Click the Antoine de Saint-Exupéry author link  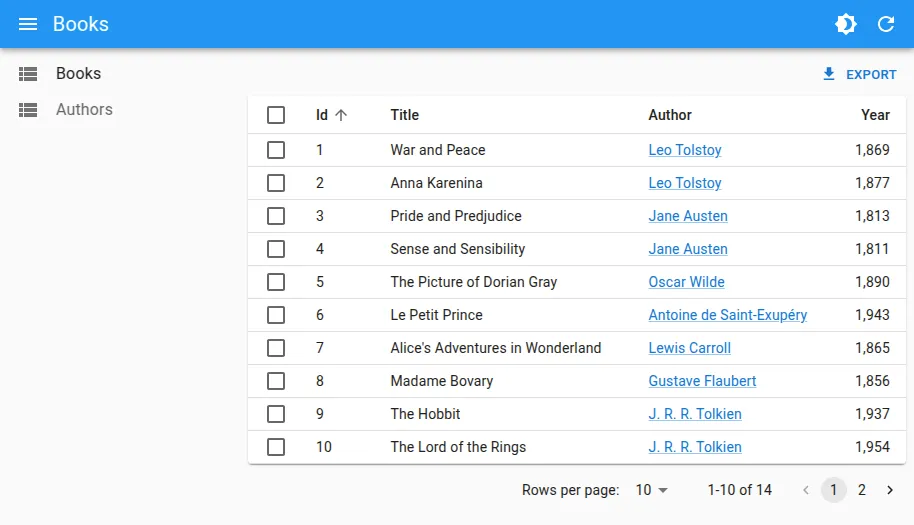(727, 315)
